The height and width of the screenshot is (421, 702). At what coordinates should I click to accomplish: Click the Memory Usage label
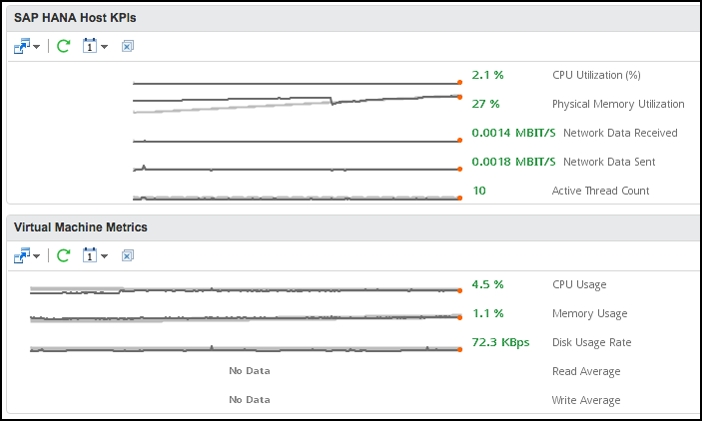[590, 314]
